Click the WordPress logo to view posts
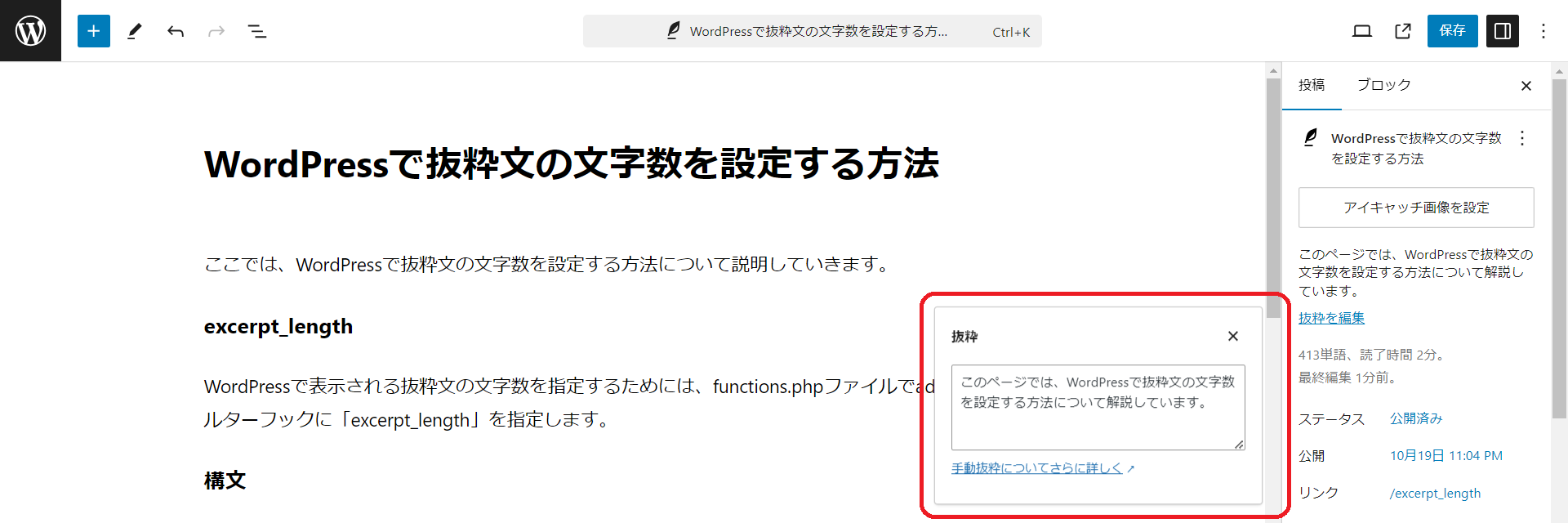Screen dimensions: 1568x523 click(x=30, y=31)
